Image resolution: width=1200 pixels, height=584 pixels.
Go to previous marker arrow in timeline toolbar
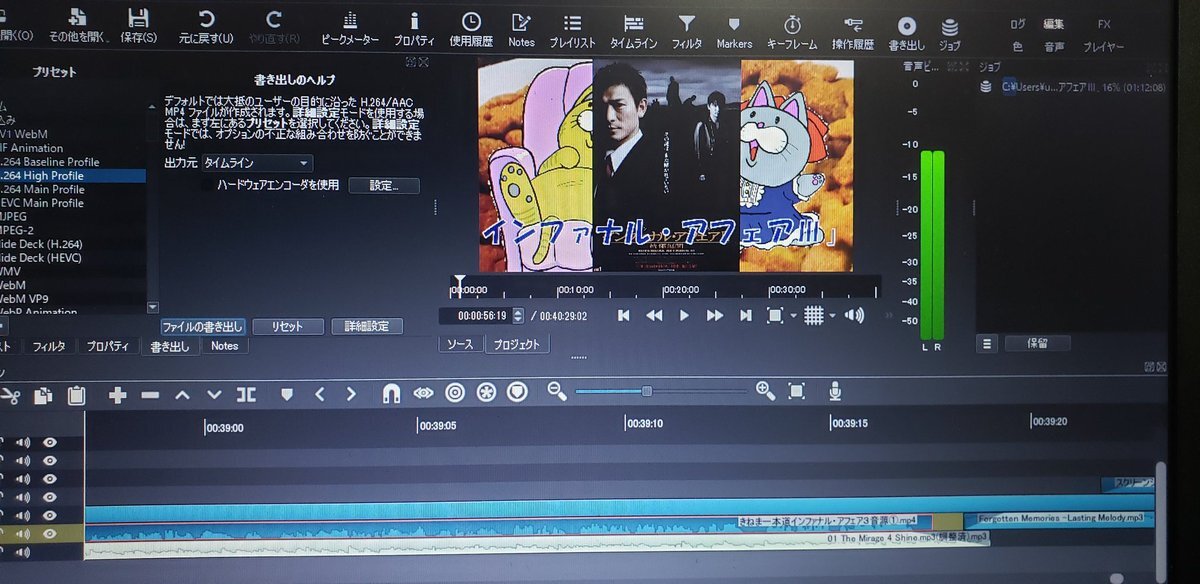coord(319,395)
